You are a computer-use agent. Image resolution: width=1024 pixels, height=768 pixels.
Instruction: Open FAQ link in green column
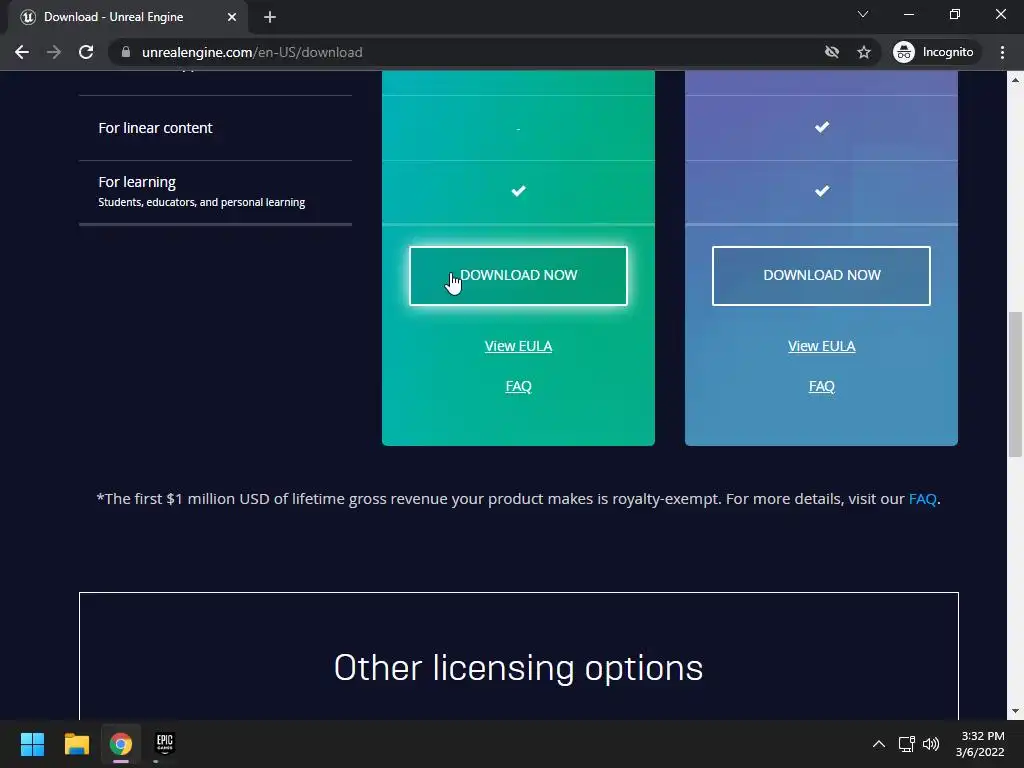(x=519, y=386)
